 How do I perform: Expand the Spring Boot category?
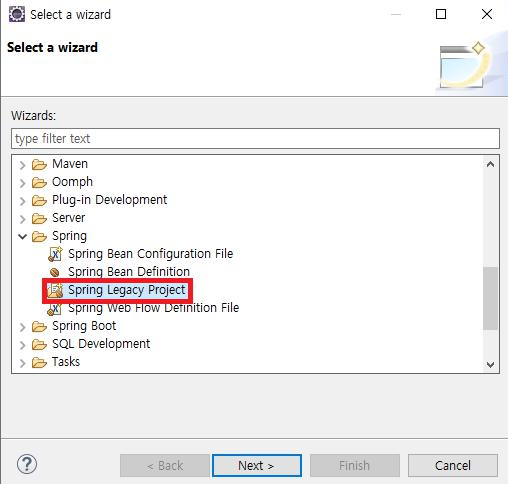(22, 327)
